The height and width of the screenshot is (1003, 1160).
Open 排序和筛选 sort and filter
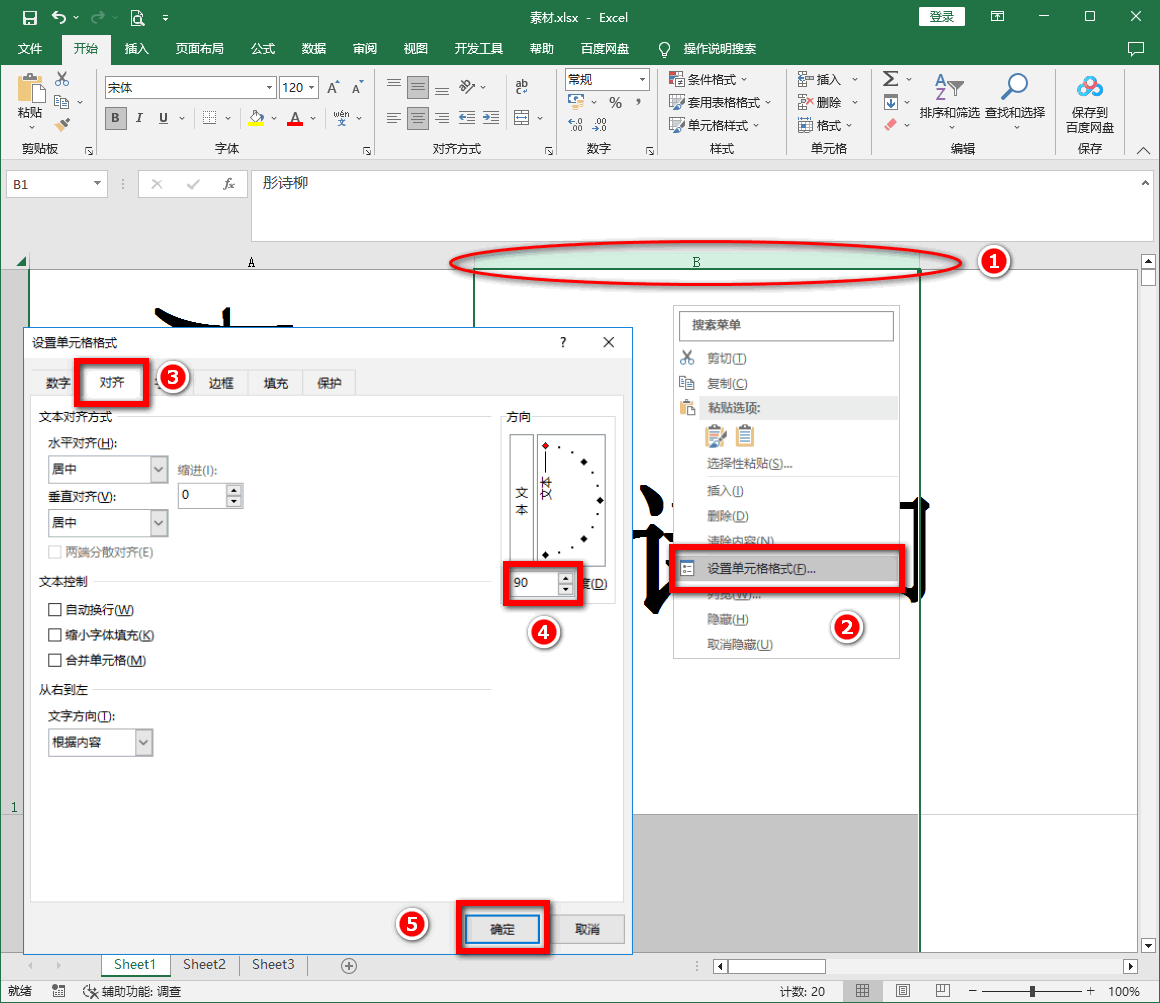point(949,100)
